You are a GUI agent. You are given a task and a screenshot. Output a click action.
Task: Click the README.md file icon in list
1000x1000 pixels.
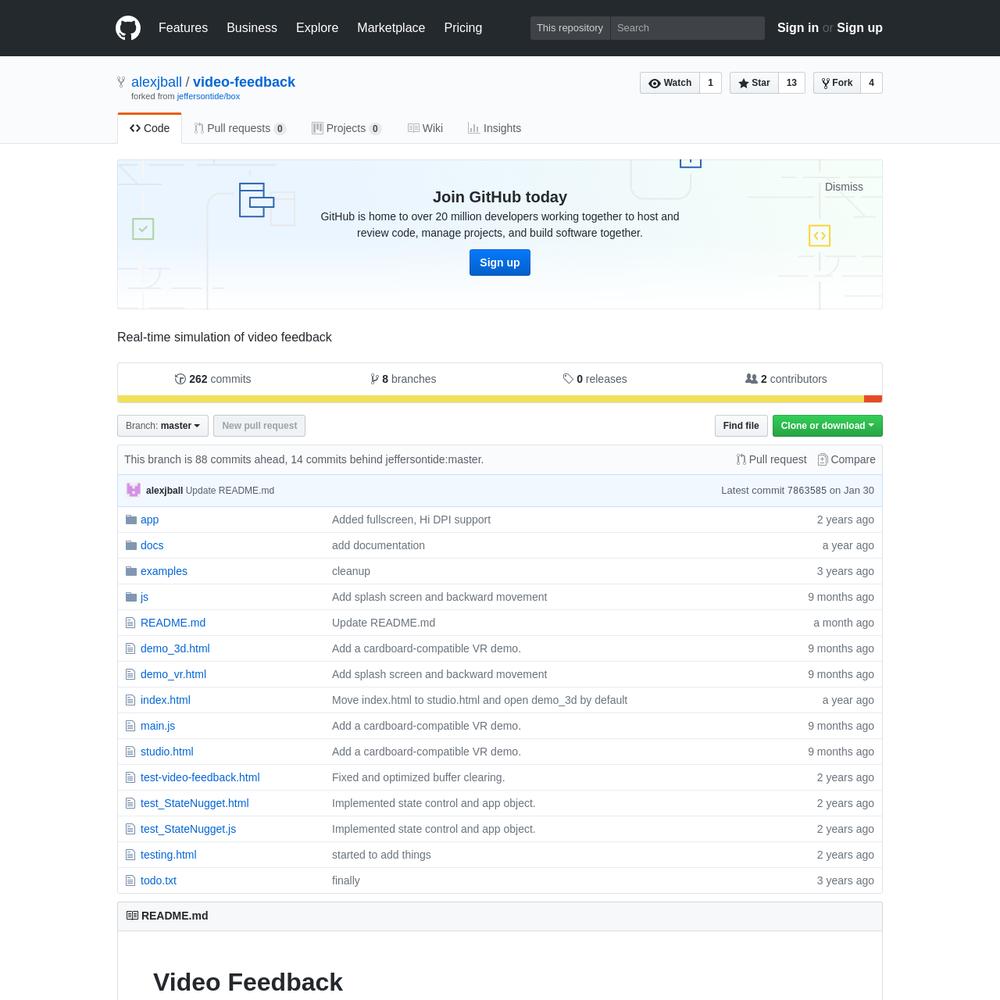(131, 622)
